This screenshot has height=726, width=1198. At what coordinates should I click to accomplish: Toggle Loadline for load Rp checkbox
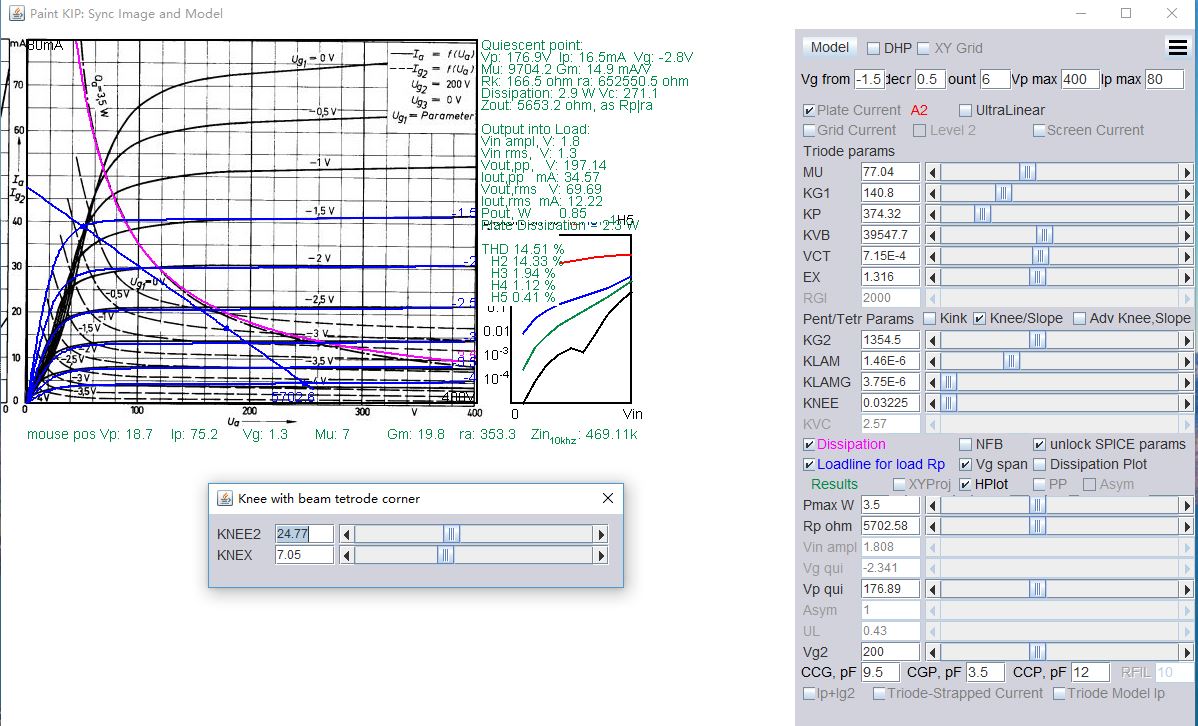809,464
